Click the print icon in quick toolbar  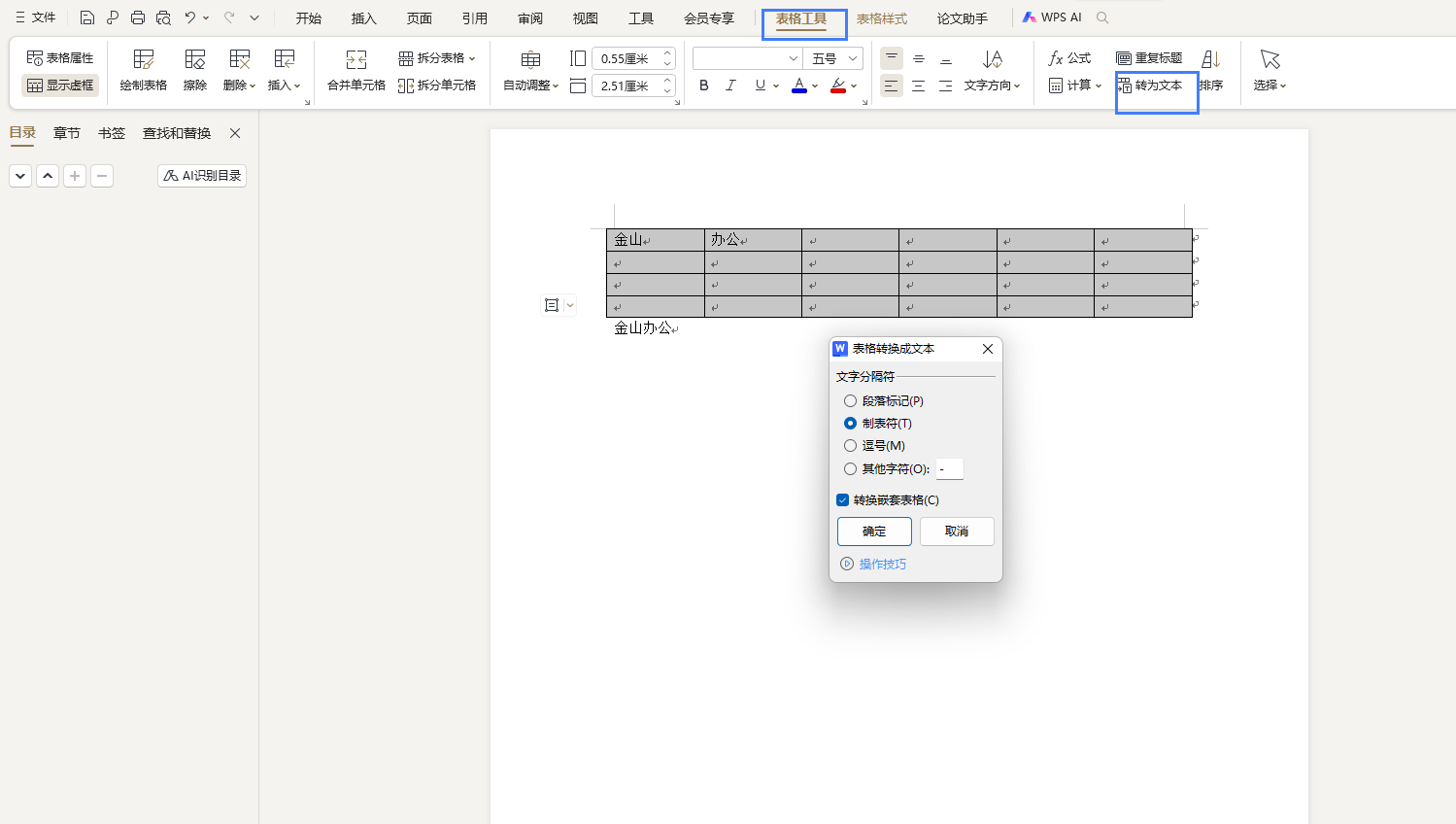click(138, 17)
